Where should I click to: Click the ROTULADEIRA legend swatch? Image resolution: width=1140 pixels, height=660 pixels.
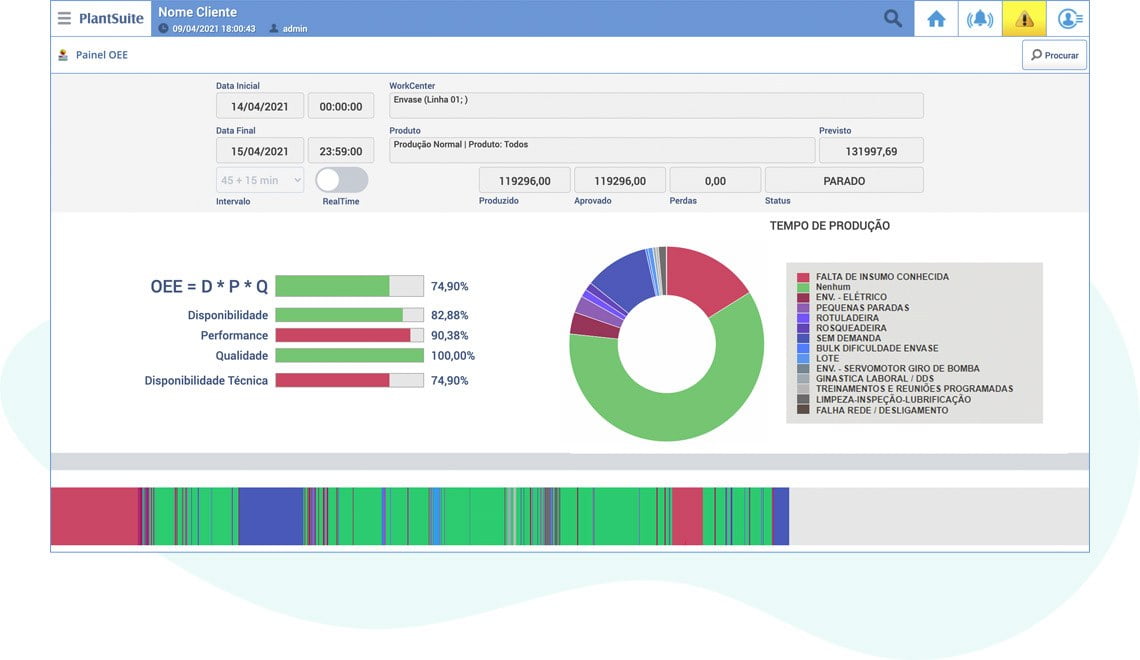point(803,318)
